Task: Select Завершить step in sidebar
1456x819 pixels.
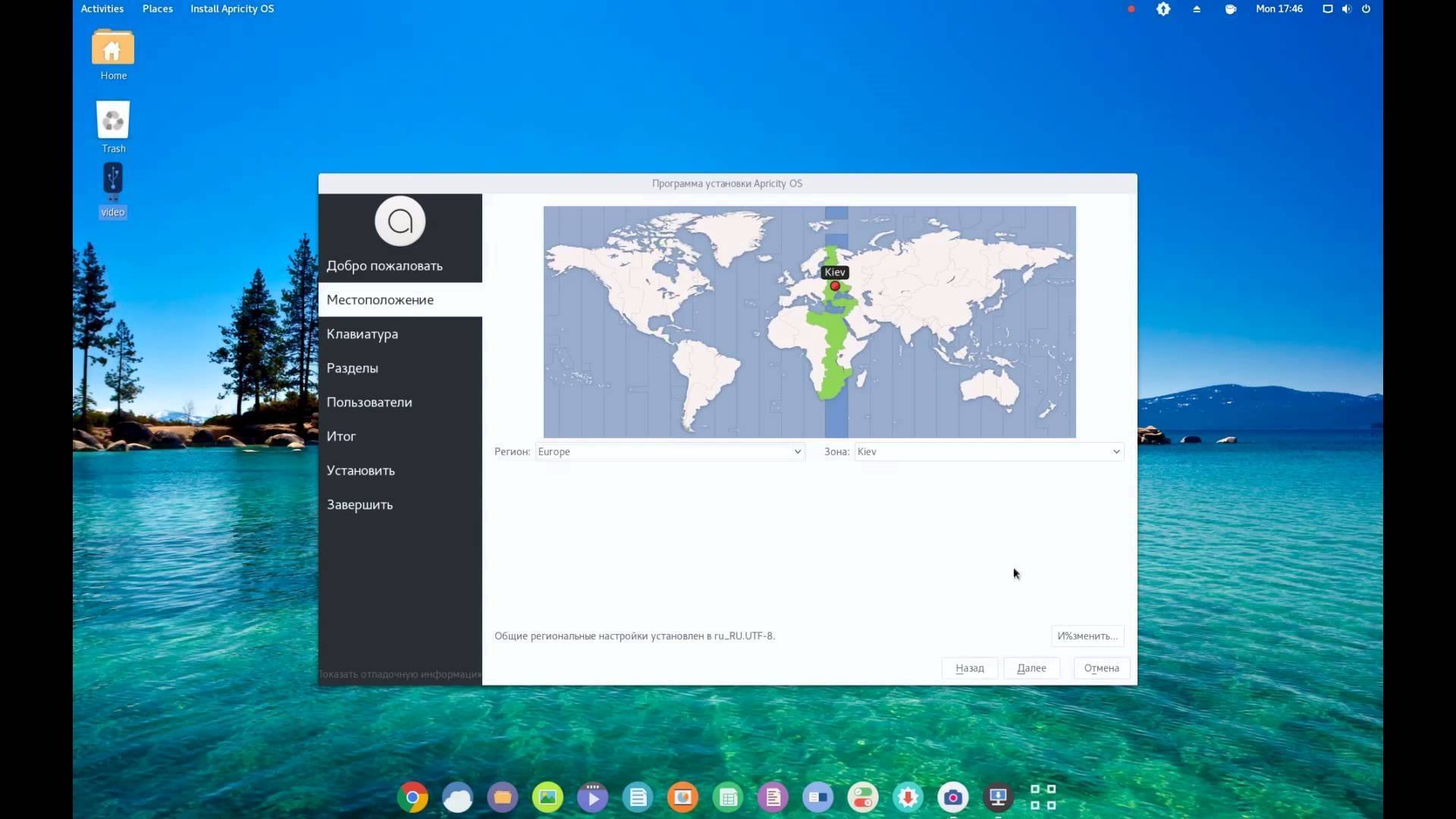Action: [400, 505]
